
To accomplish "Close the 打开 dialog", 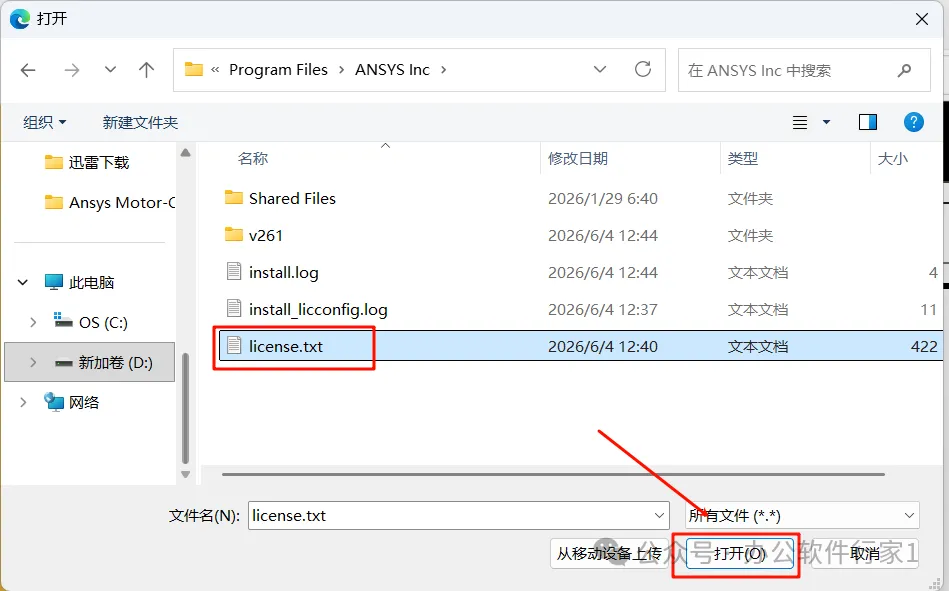I will 922,19.
